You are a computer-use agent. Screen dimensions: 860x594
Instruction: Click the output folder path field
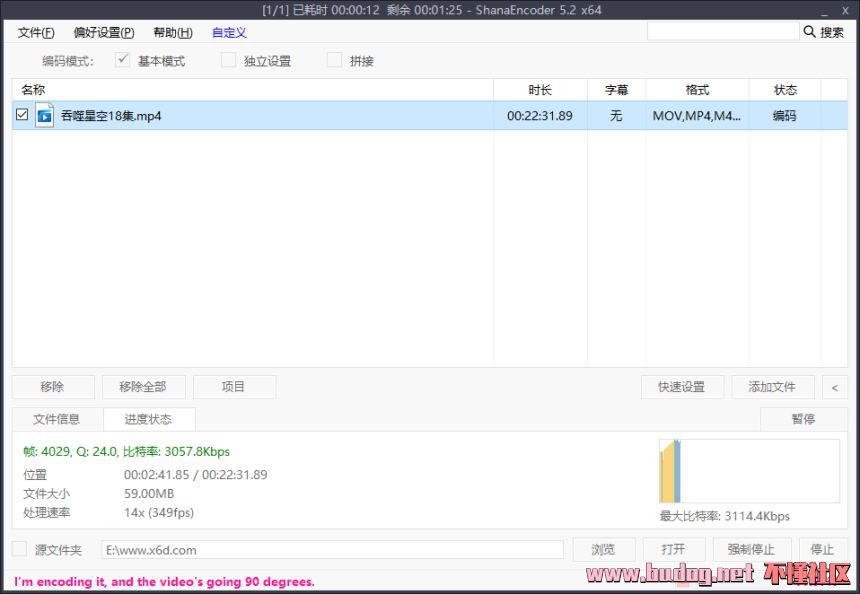click(x=332, y=549)
